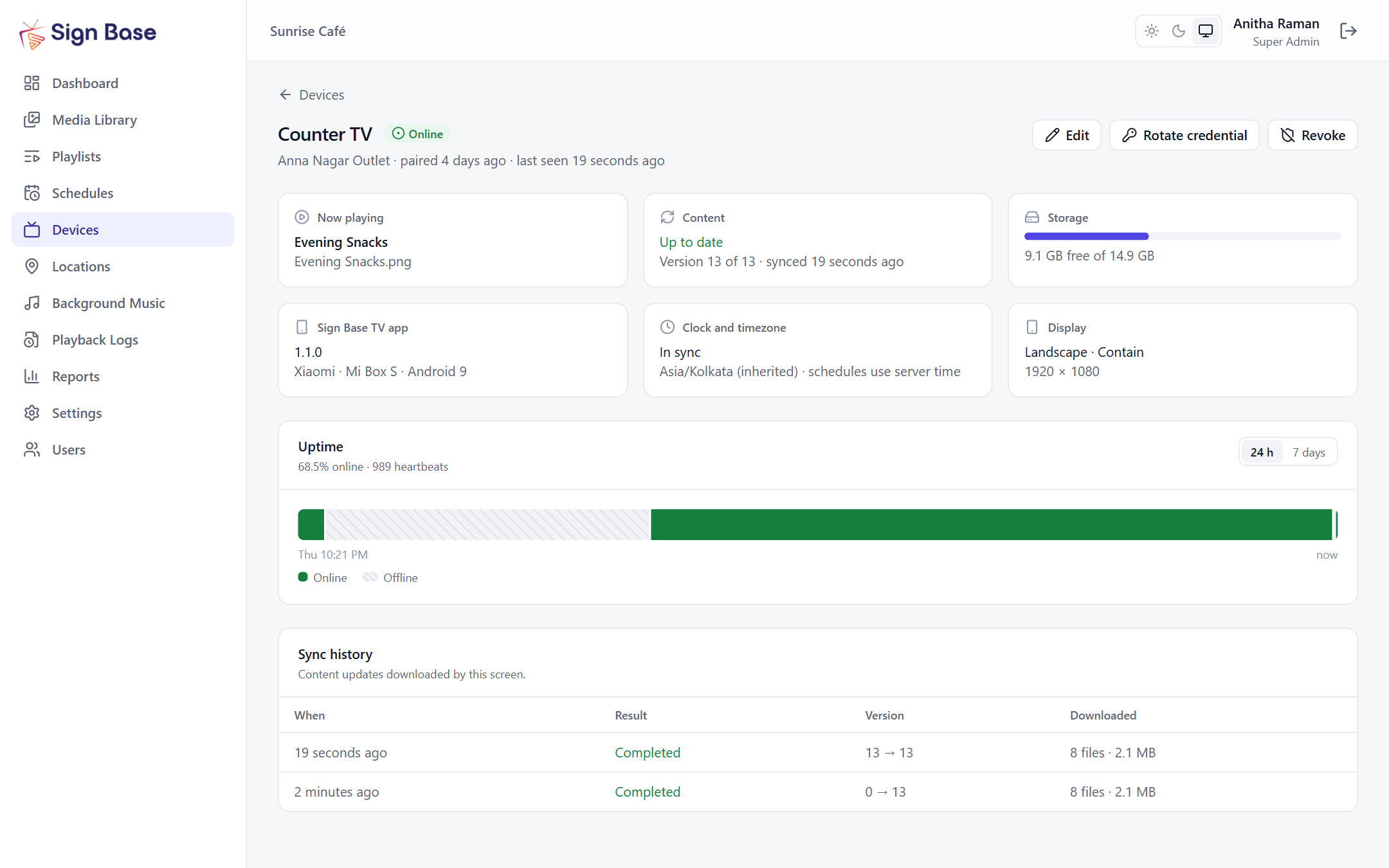Image resolution: width=1389 pixels, height=868 pixels.
Task: Click the Background Music note icon
Action: (32, 303)
